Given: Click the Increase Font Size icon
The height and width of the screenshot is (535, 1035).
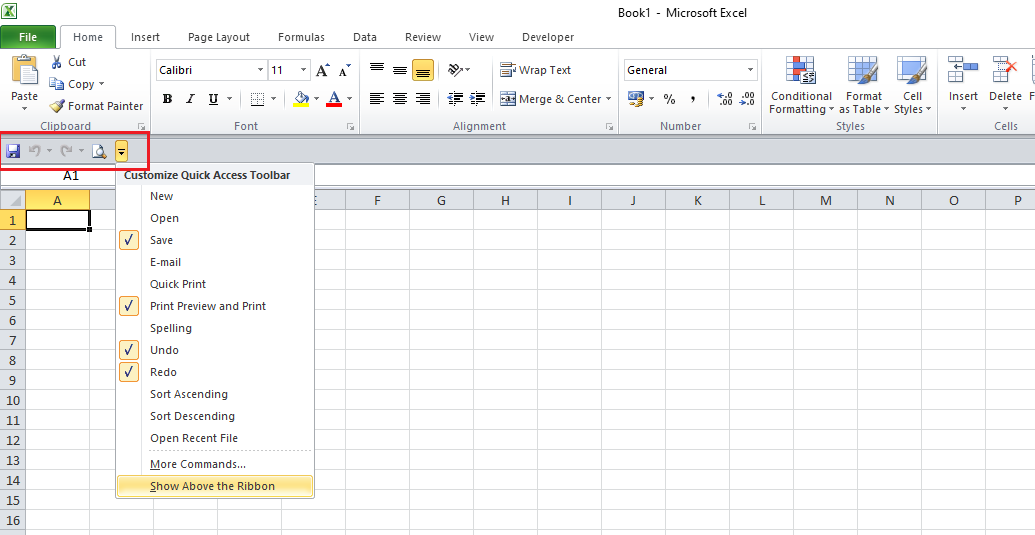Looking at the screenshot, I should [x=322, y=70].
